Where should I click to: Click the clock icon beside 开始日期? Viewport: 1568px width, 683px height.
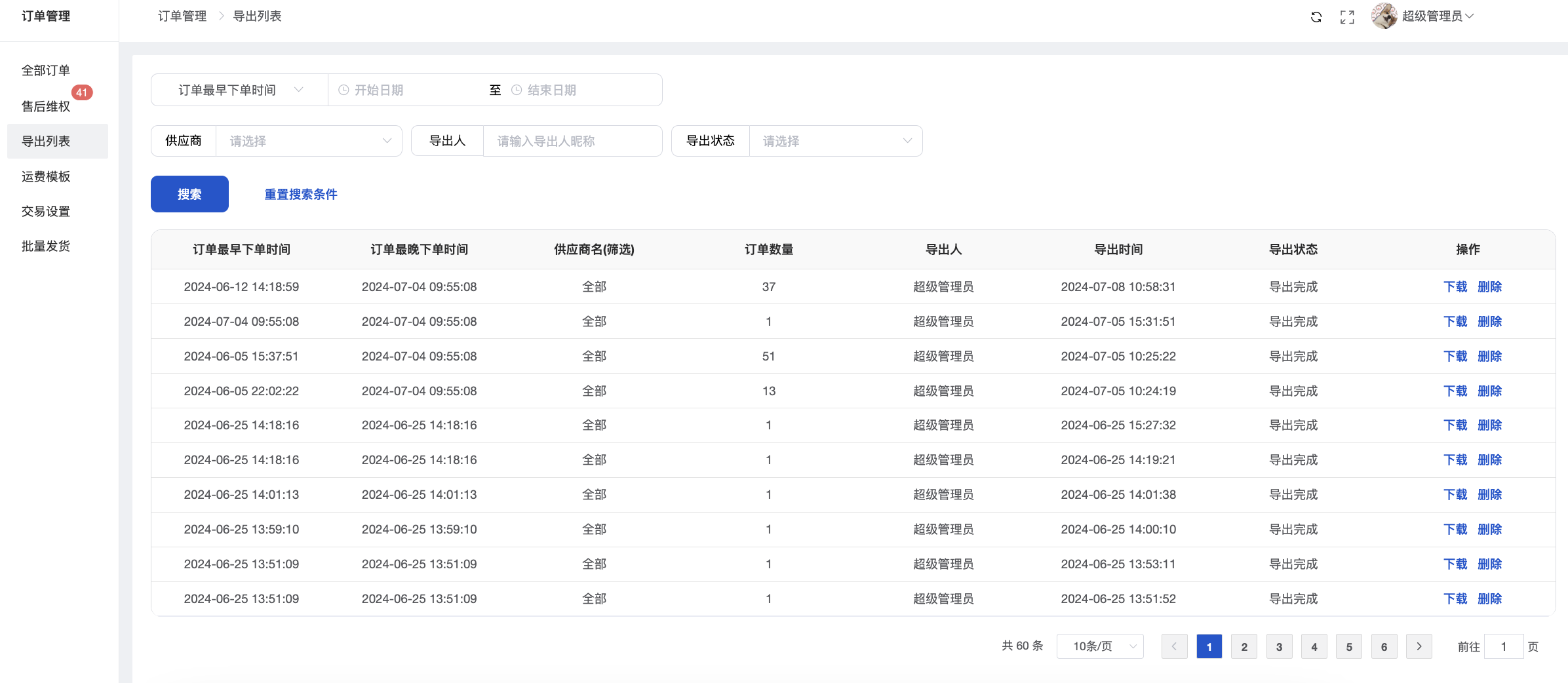click(343, 90)
